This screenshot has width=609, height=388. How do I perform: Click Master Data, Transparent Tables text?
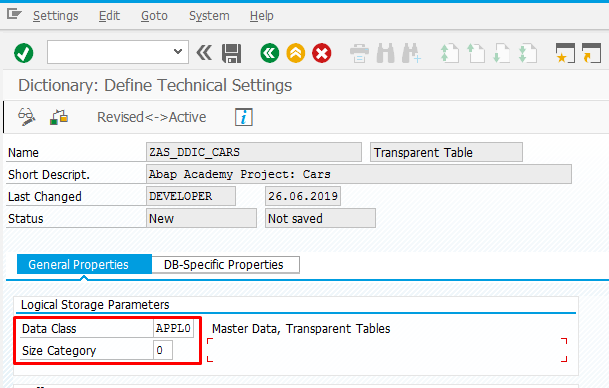click(301, 329)
